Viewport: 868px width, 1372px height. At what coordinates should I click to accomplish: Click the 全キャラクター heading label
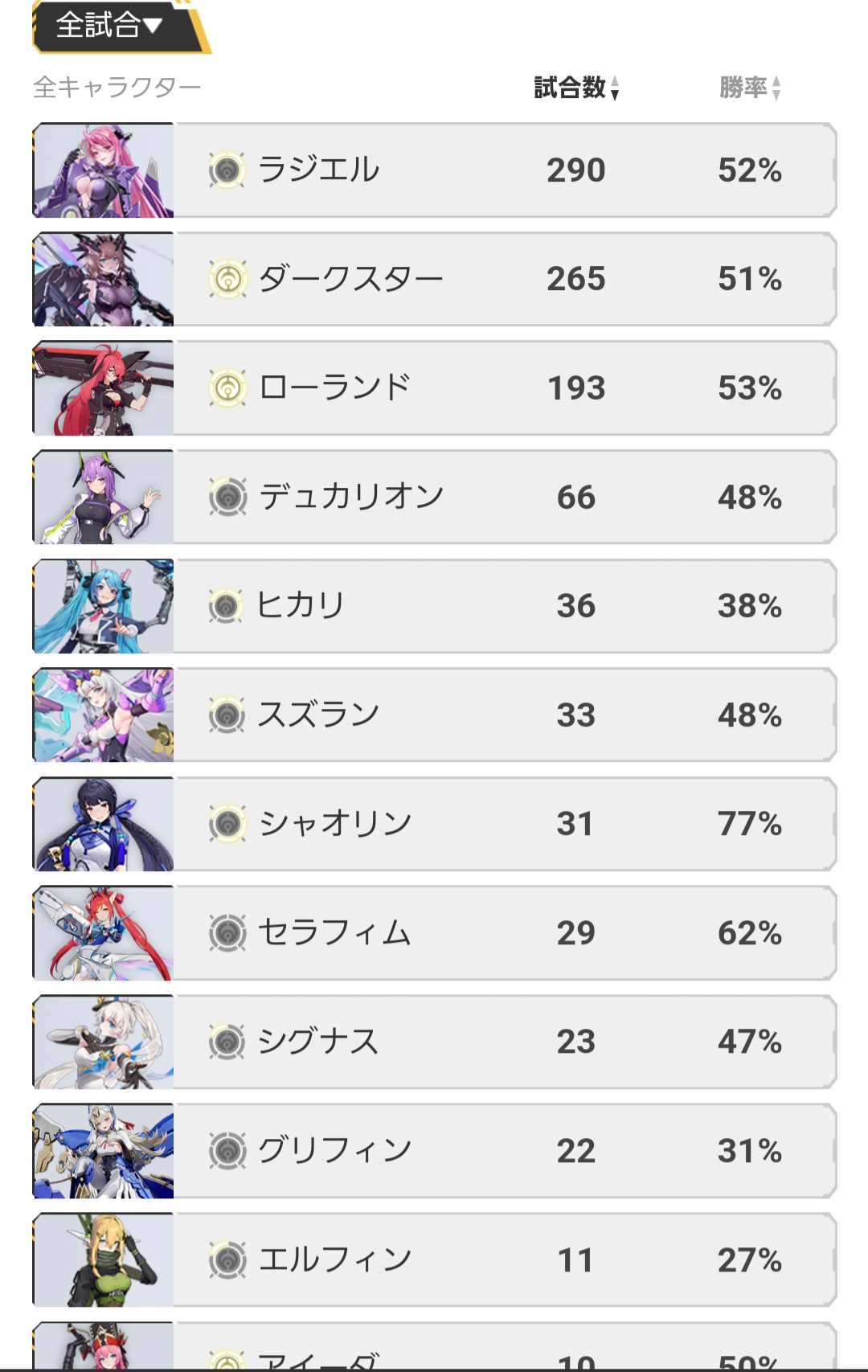point(117,87)
